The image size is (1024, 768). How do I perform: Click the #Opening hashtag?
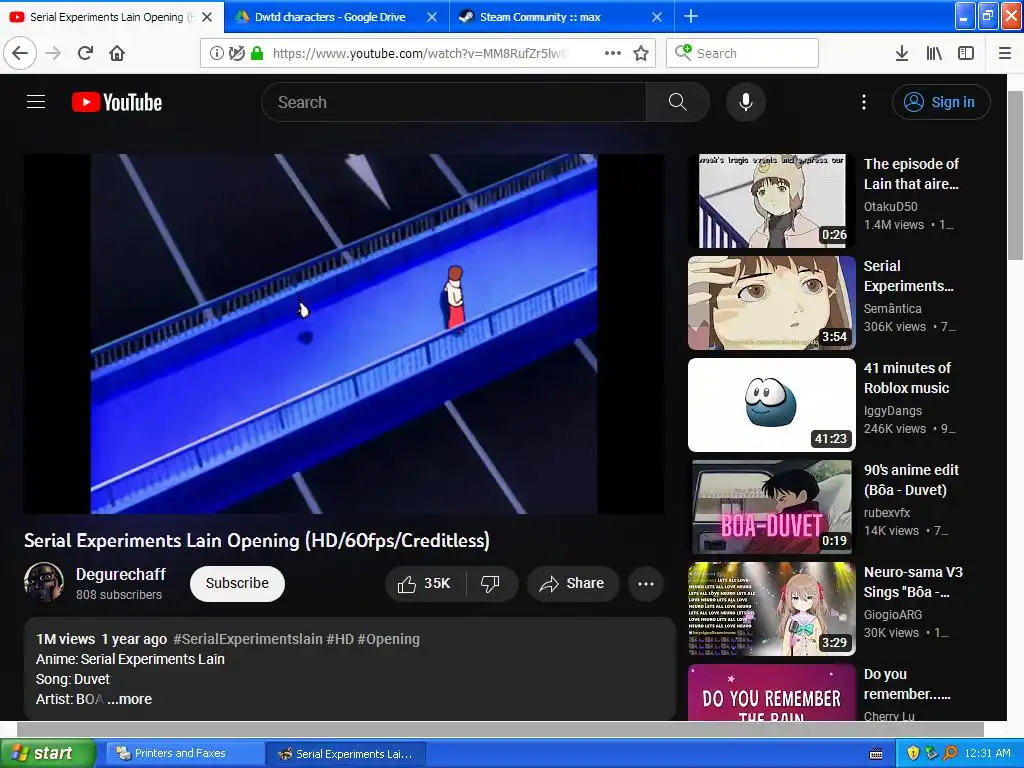(x=389, y=639)
